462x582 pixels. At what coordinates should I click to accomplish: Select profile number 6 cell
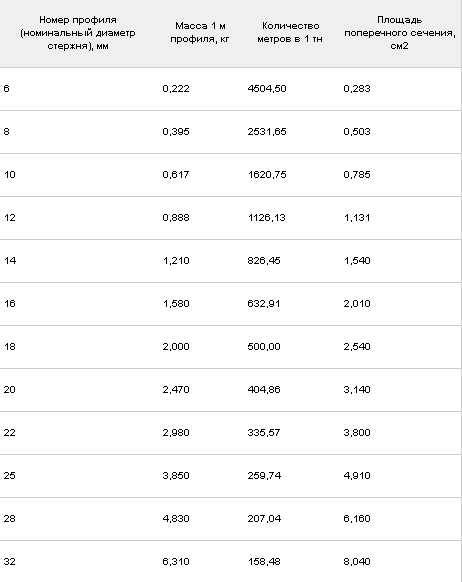7,89
